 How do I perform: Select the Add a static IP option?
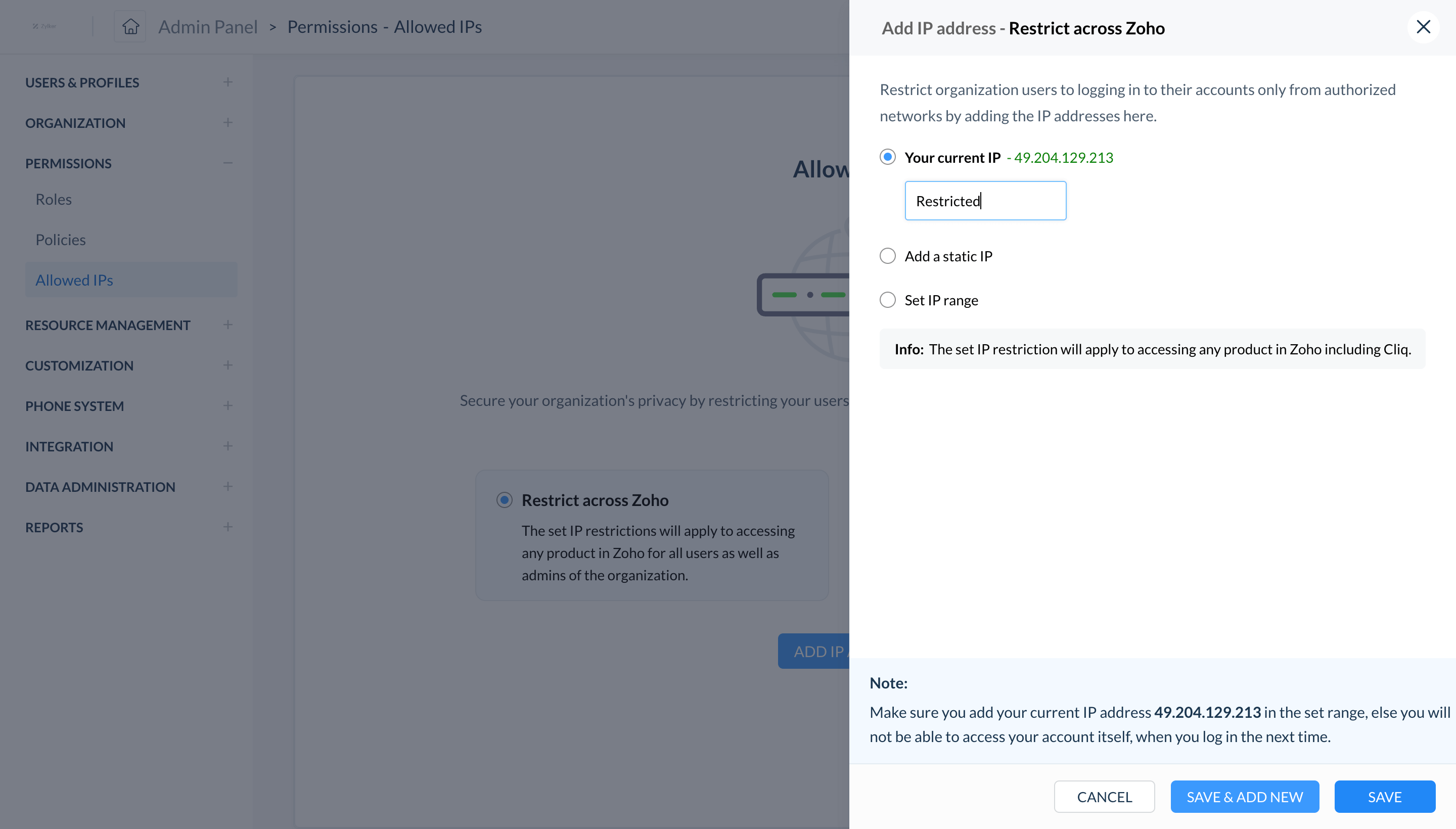[x=886, y=256]
